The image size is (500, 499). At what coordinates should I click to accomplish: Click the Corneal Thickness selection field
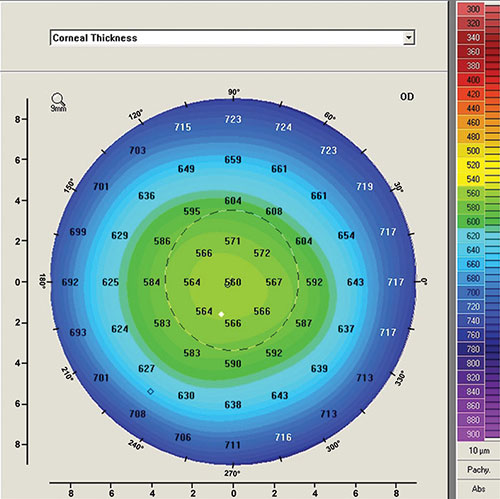pos(232,38)
